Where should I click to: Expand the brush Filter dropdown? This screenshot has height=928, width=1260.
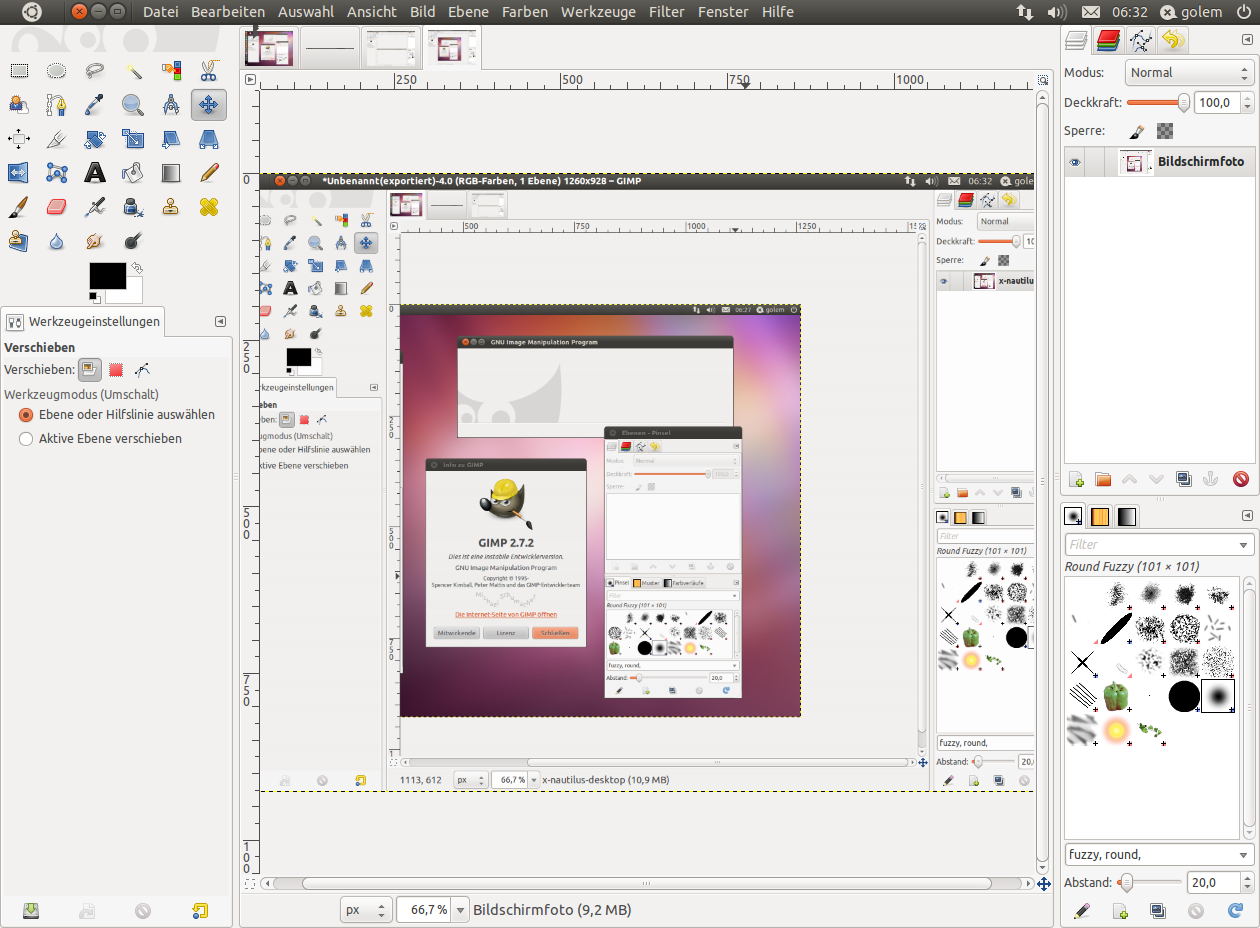[x=1243, y=545]
